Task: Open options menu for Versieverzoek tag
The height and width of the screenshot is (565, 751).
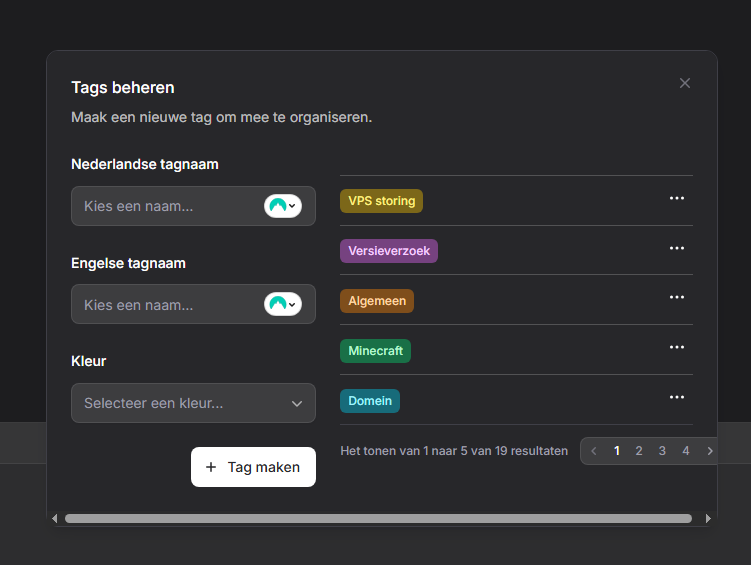Action: click(x=677, y=248)
